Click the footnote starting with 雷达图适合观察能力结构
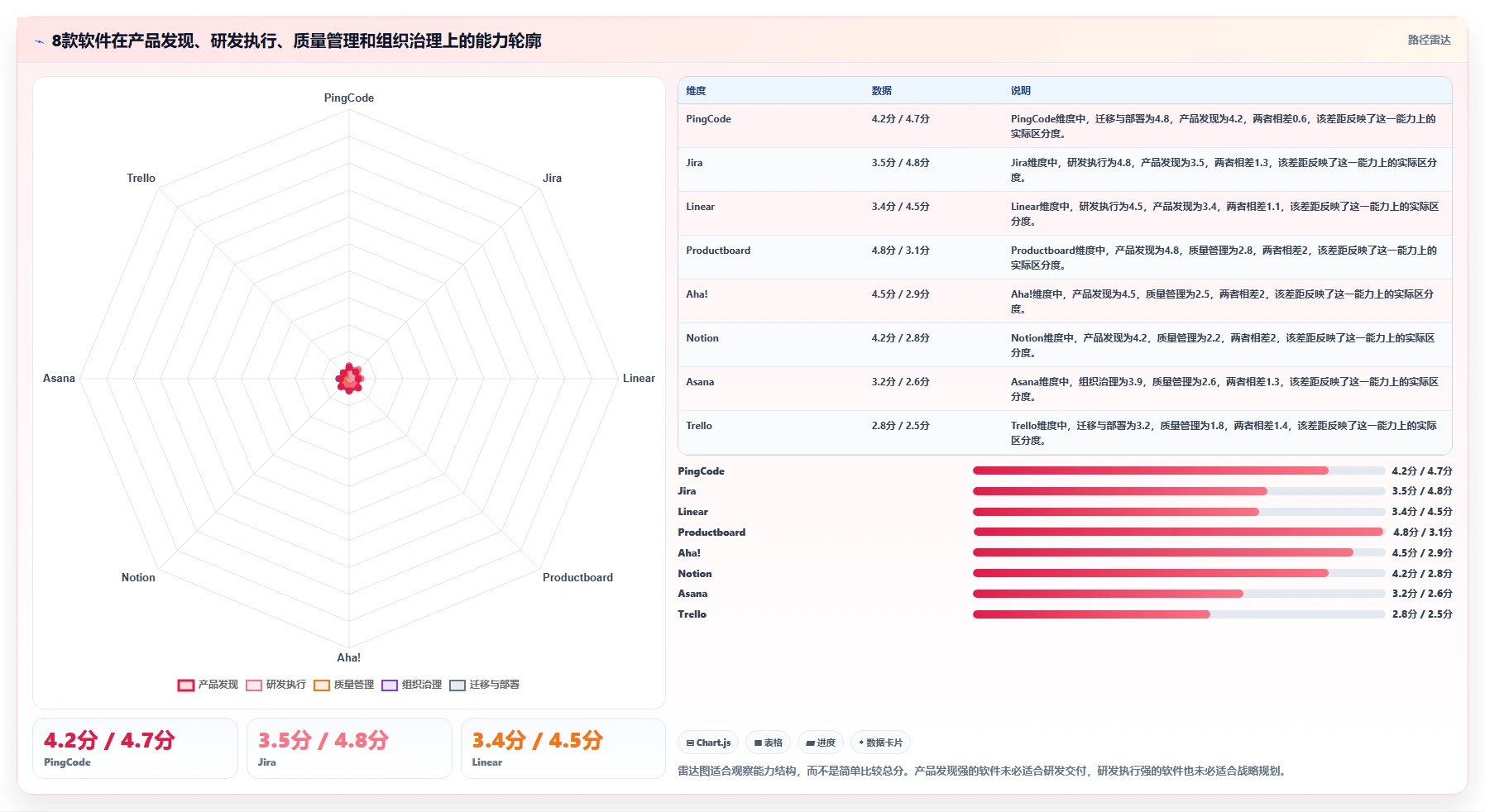Image resolution: width=1485 pixels, height=812 pixels. point(982,771)
